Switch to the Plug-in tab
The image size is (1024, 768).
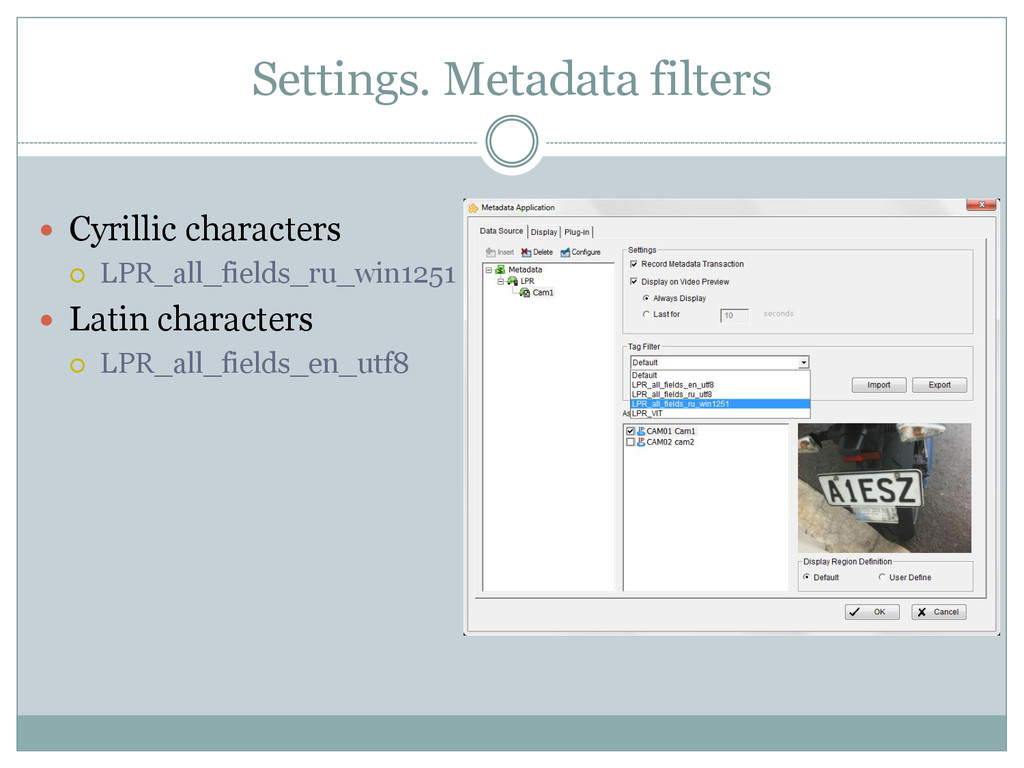(x=577, y=232)
